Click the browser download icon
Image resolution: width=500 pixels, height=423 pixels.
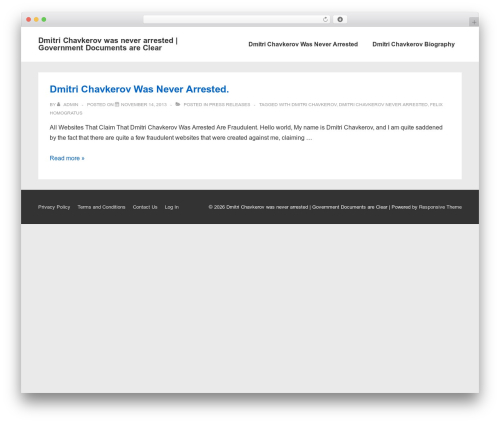(340, 20)
